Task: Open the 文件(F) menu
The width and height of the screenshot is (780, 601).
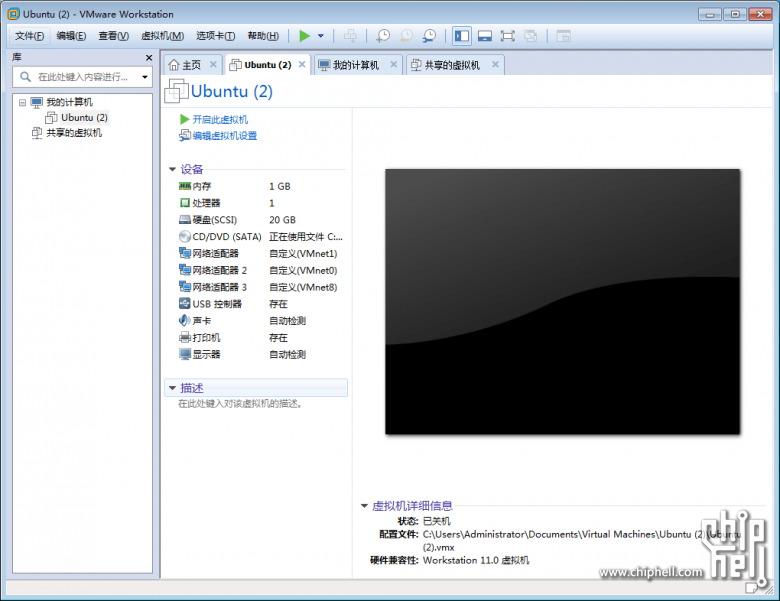Action: point(29,36)
